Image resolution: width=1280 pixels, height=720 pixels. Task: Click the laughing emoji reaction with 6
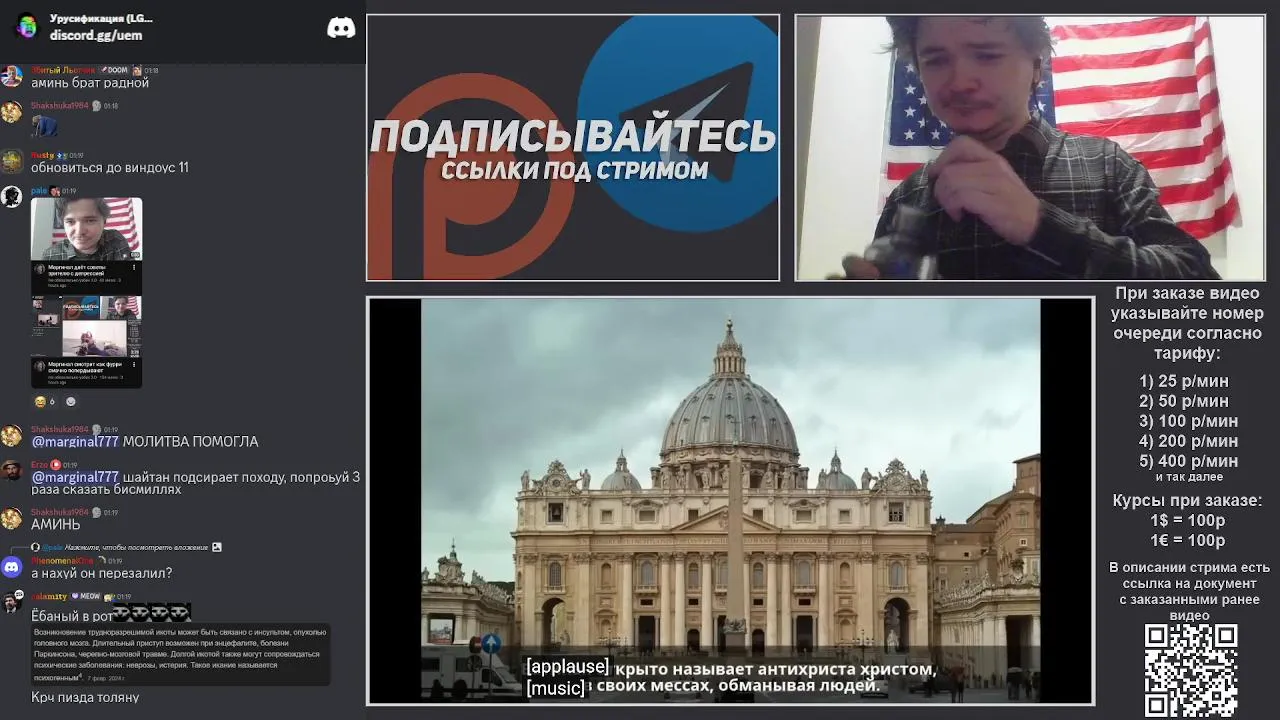tap(45, 402)
